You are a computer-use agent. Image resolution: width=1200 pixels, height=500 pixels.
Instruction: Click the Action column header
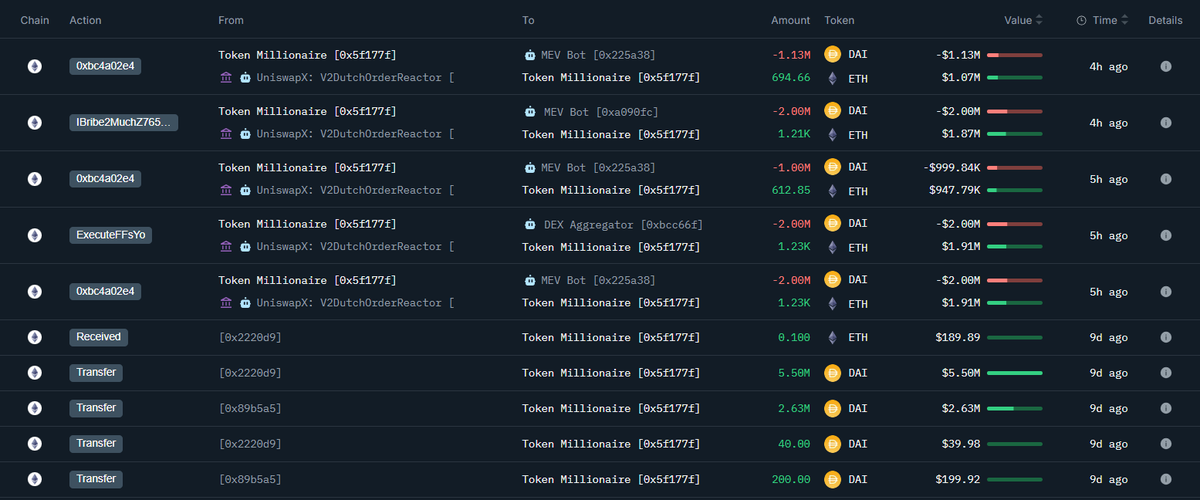point(85,20)
